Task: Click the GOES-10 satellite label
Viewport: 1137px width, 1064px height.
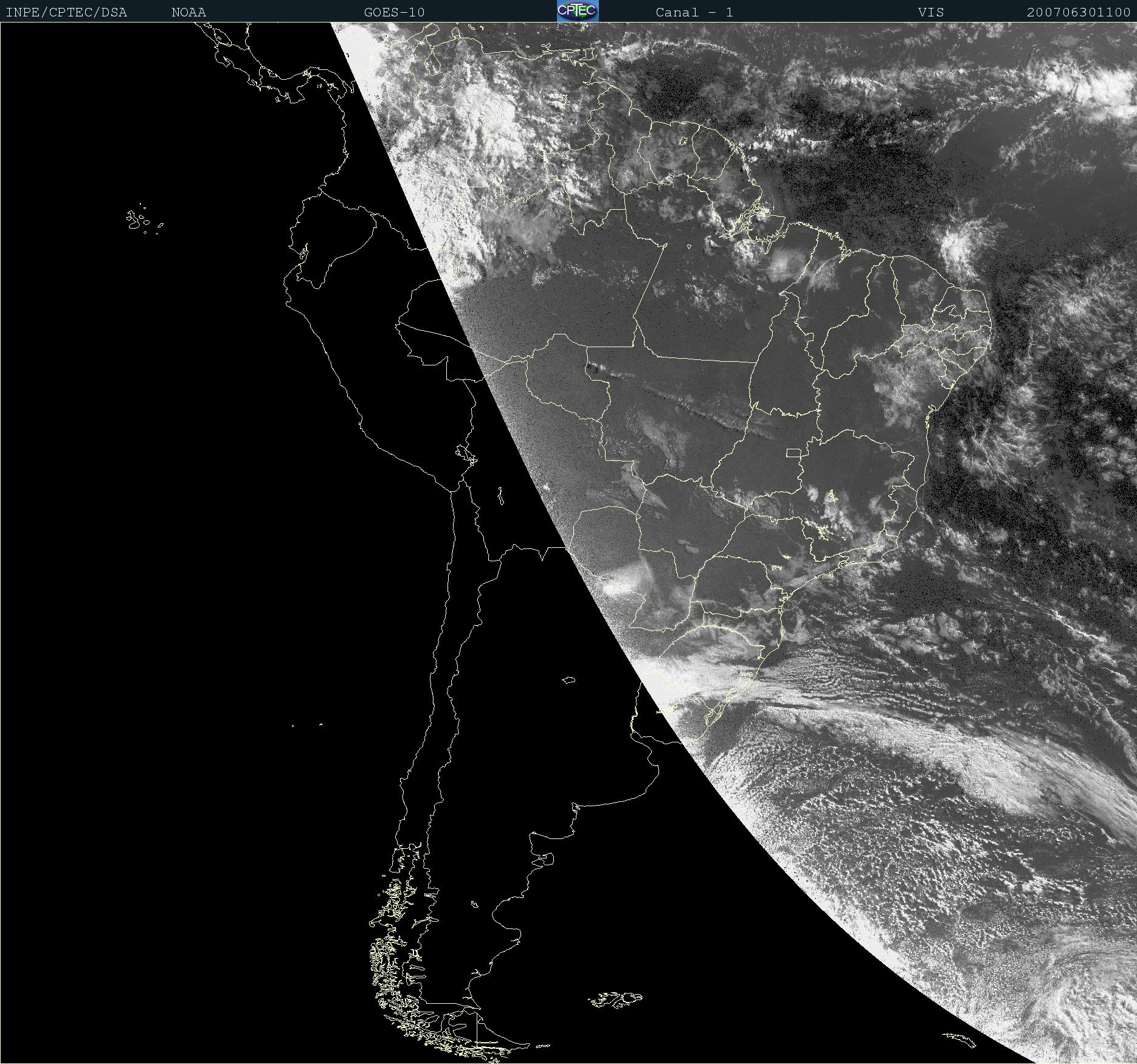Action: coord(394,12)
